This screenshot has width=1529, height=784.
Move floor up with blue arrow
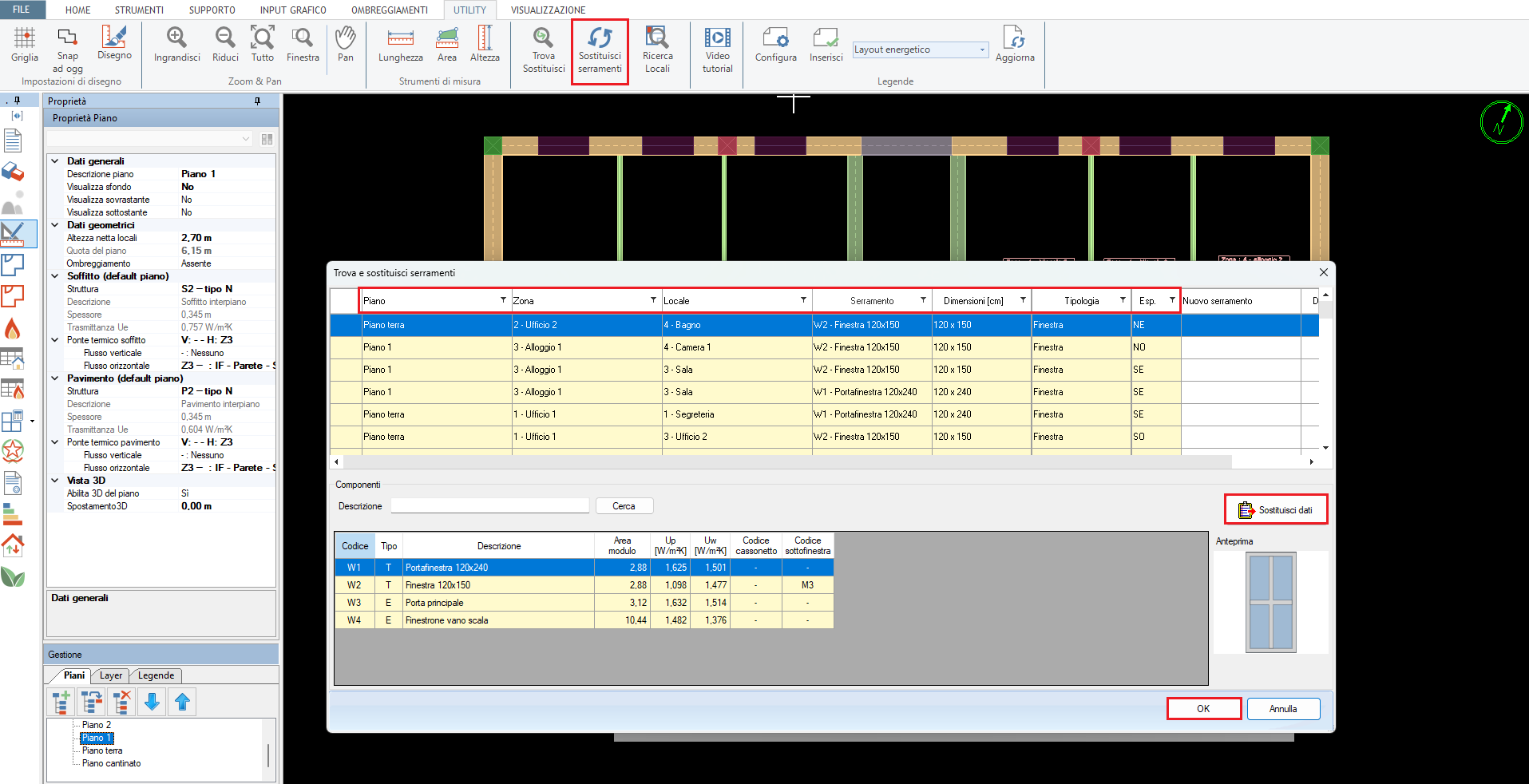coord(182,702)
